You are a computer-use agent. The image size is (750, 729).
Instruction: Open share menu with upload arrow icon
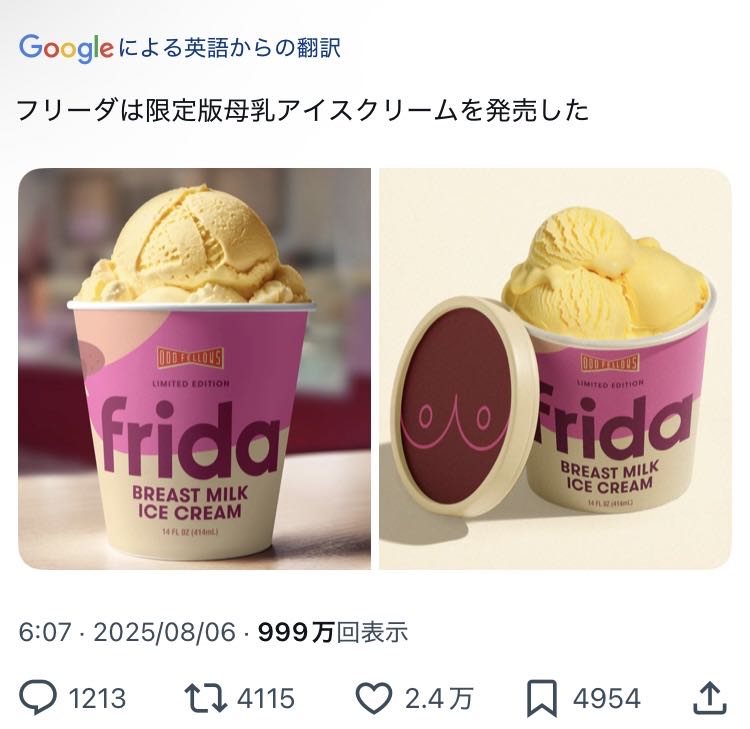click(x=710, y=698)
